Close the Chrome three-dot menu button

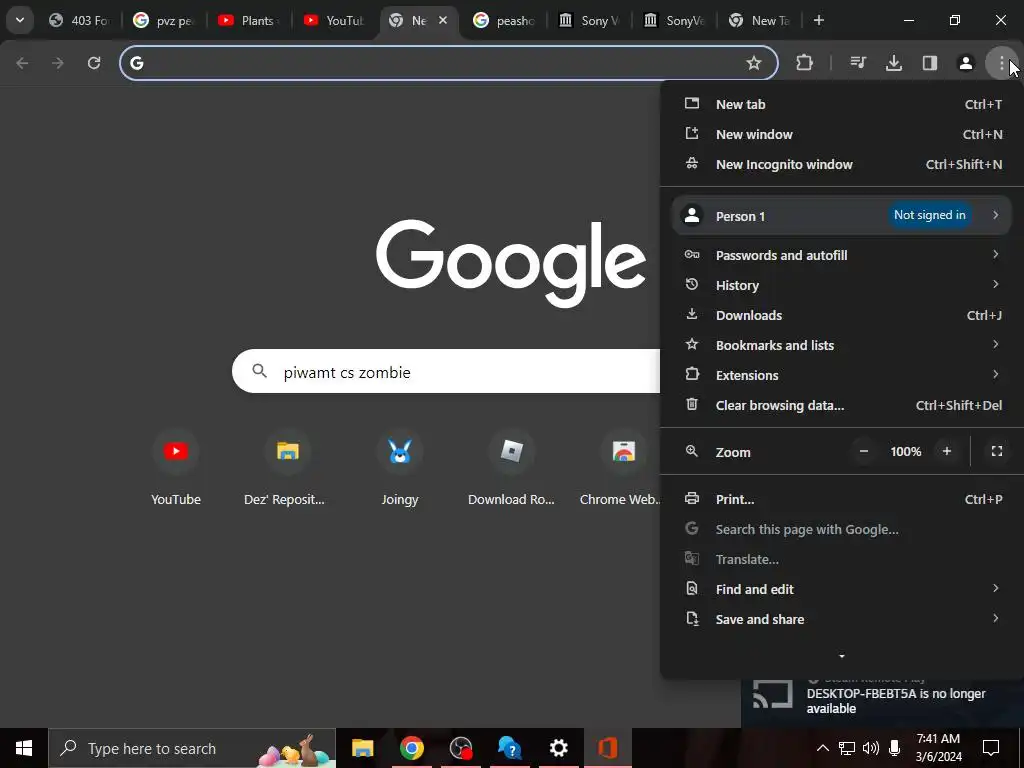(x=1001, y=63)
